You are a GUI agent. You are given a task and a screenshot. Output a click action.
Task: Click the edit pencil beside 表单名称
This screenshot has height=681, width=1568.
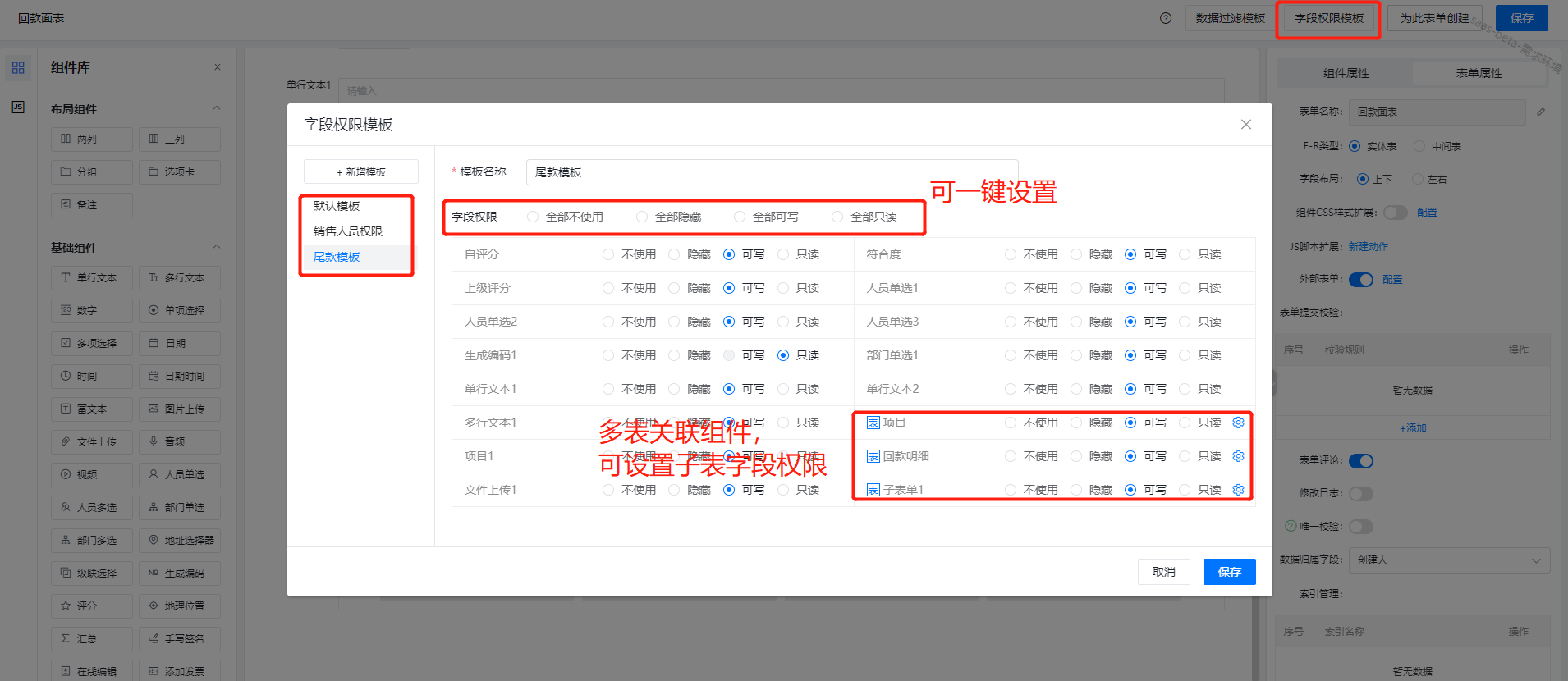[x=1541, y=112]
